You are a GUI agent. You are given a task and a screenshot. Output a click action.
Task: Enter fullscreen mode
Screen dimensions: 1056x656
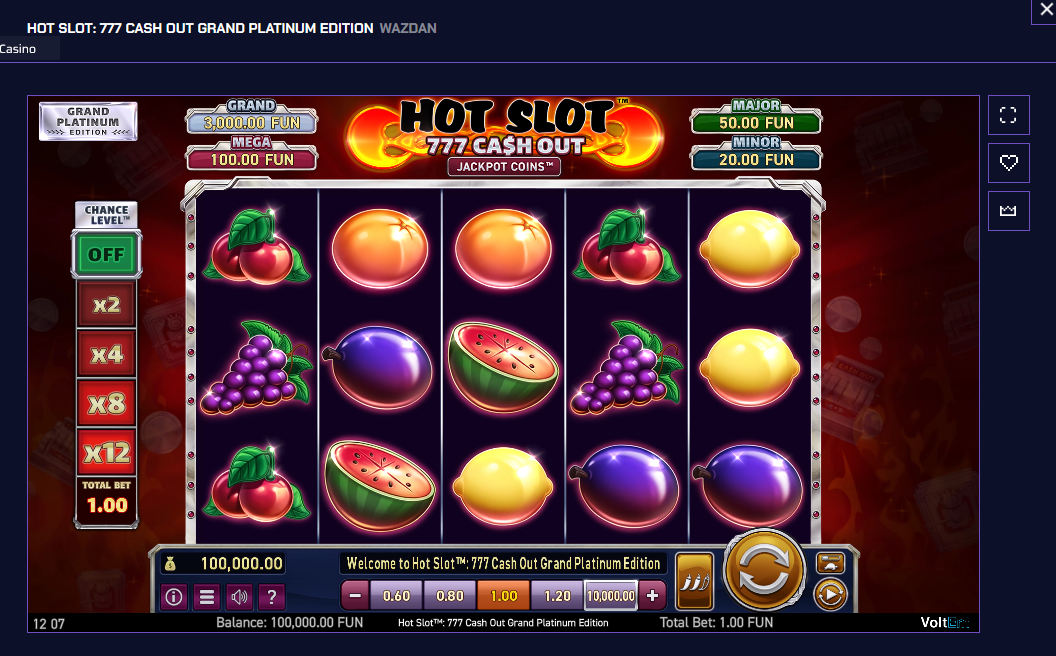1008,115
